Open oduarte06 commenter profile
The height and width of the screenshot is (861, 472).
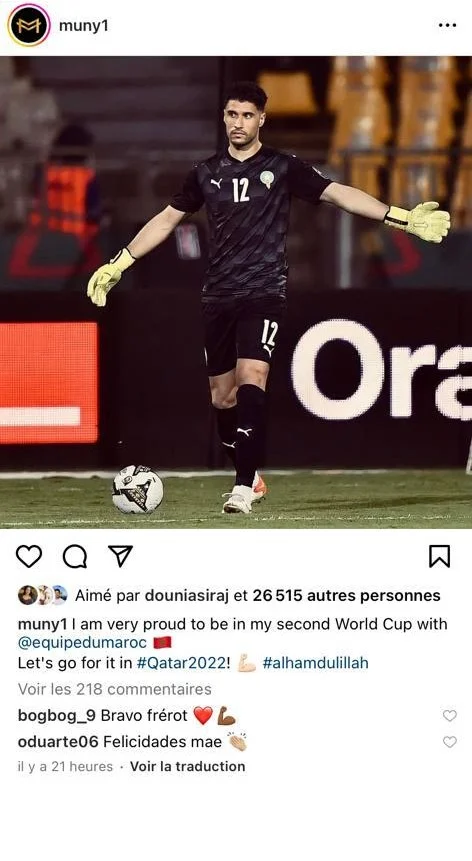58,742
